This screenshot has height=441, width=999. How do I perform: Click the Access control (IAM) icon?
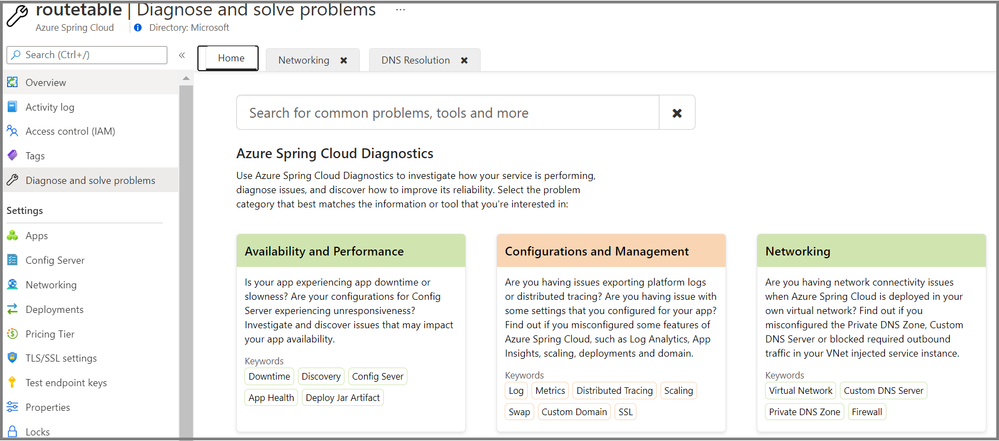[x=12, y=131]
